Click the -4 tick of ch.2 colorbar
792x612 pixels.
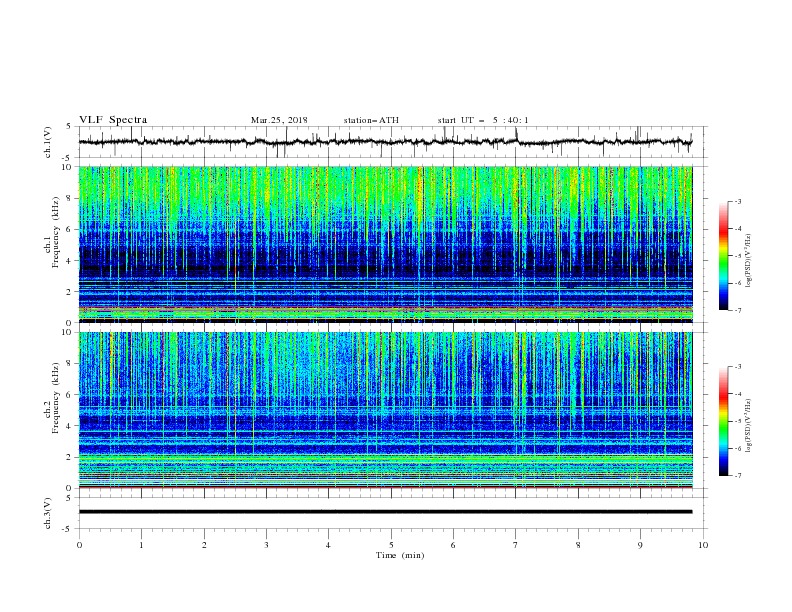click(x=738, y=394)
